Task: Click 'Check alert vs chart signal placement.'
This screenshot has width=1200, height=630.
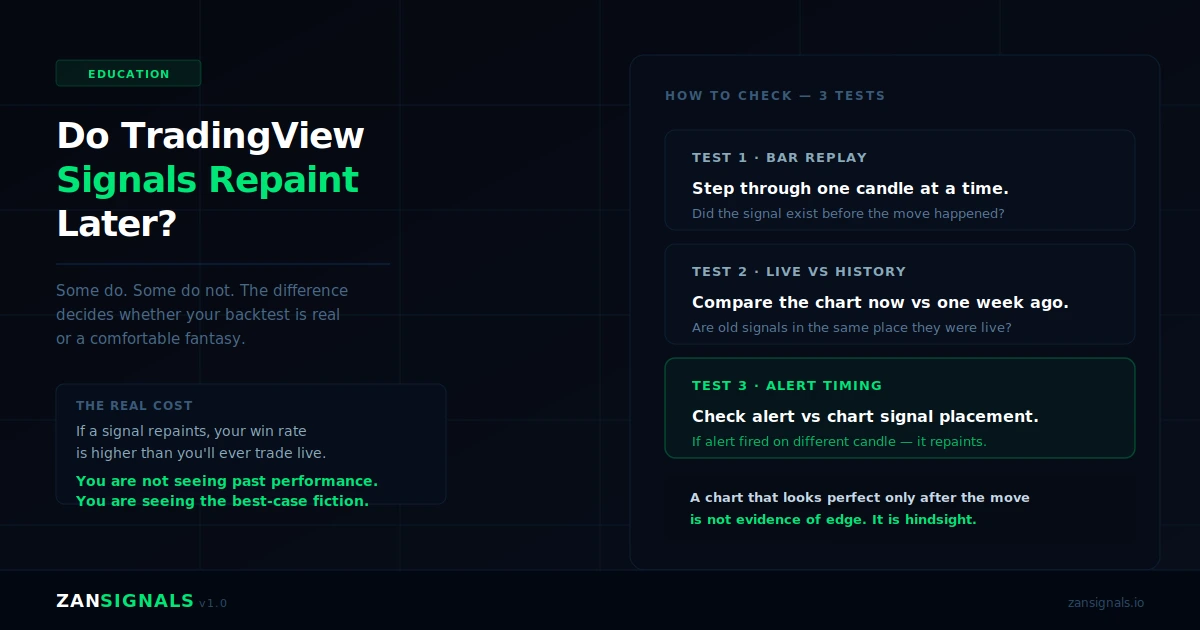Action: click(865, 417)
